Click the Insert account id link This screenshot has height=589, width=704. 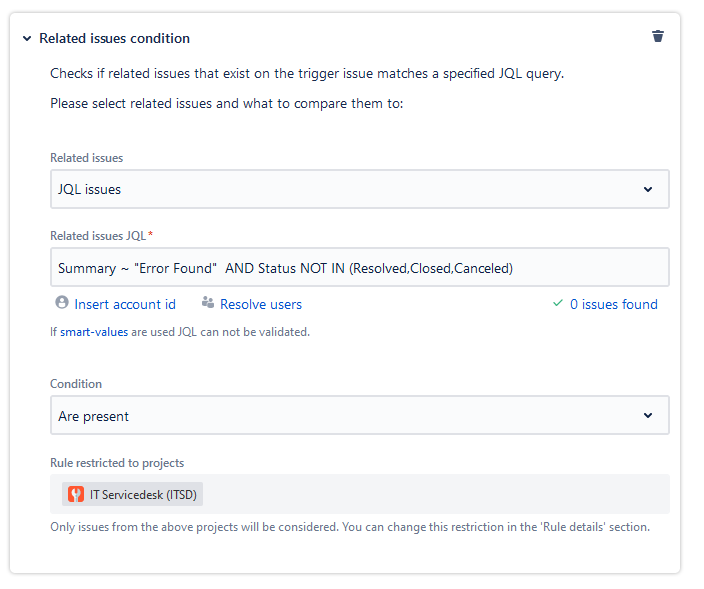pyautogui.click(x=125, y=304)
